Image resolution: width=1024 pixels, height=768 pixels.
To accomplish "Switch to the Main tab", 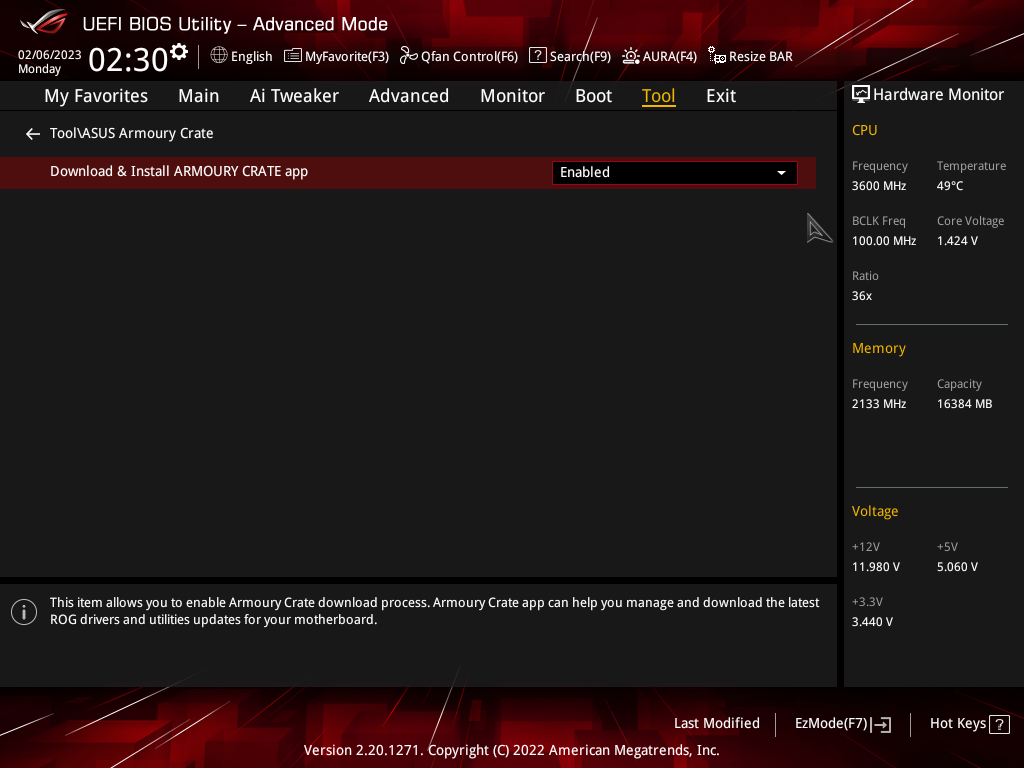I will [x=199, y=96].
